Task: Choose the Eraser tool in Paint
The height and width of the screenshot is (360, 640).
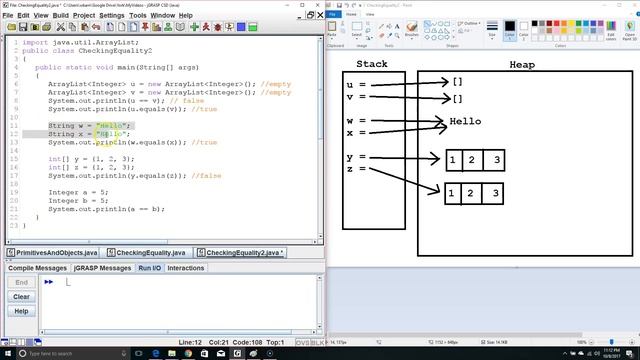Action: [x=381, y=36]
